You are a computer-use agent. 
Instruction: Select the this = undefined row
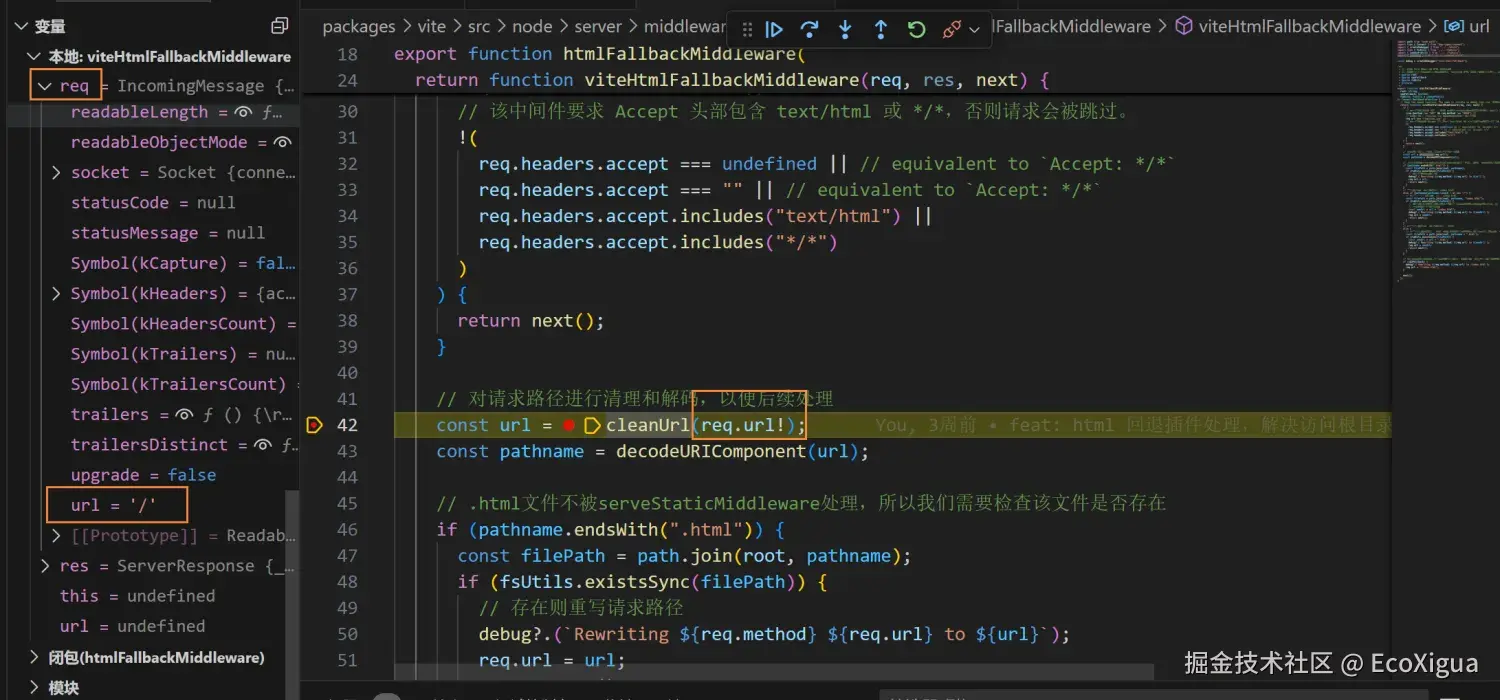(x=153, y=596)
